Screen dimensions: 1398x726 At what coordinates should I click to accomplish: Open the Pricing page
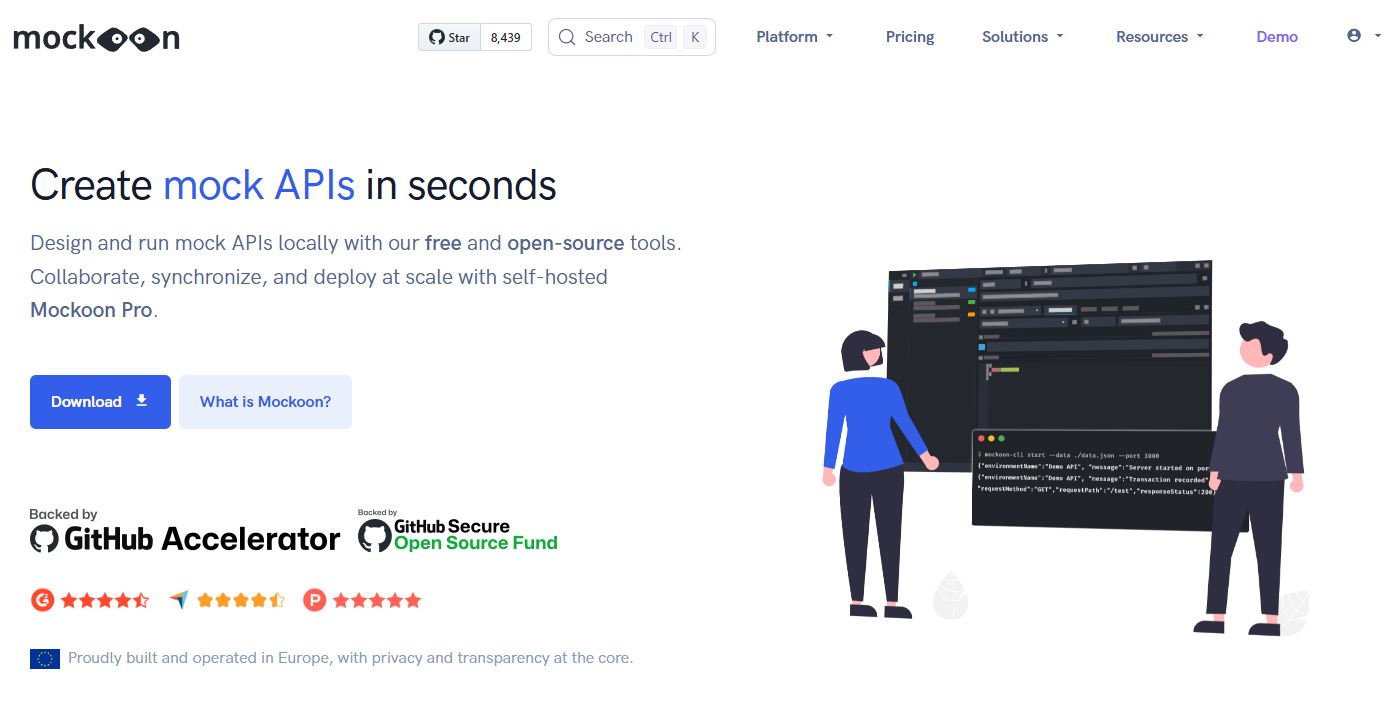pyautogui.click(x=910, y=37)
